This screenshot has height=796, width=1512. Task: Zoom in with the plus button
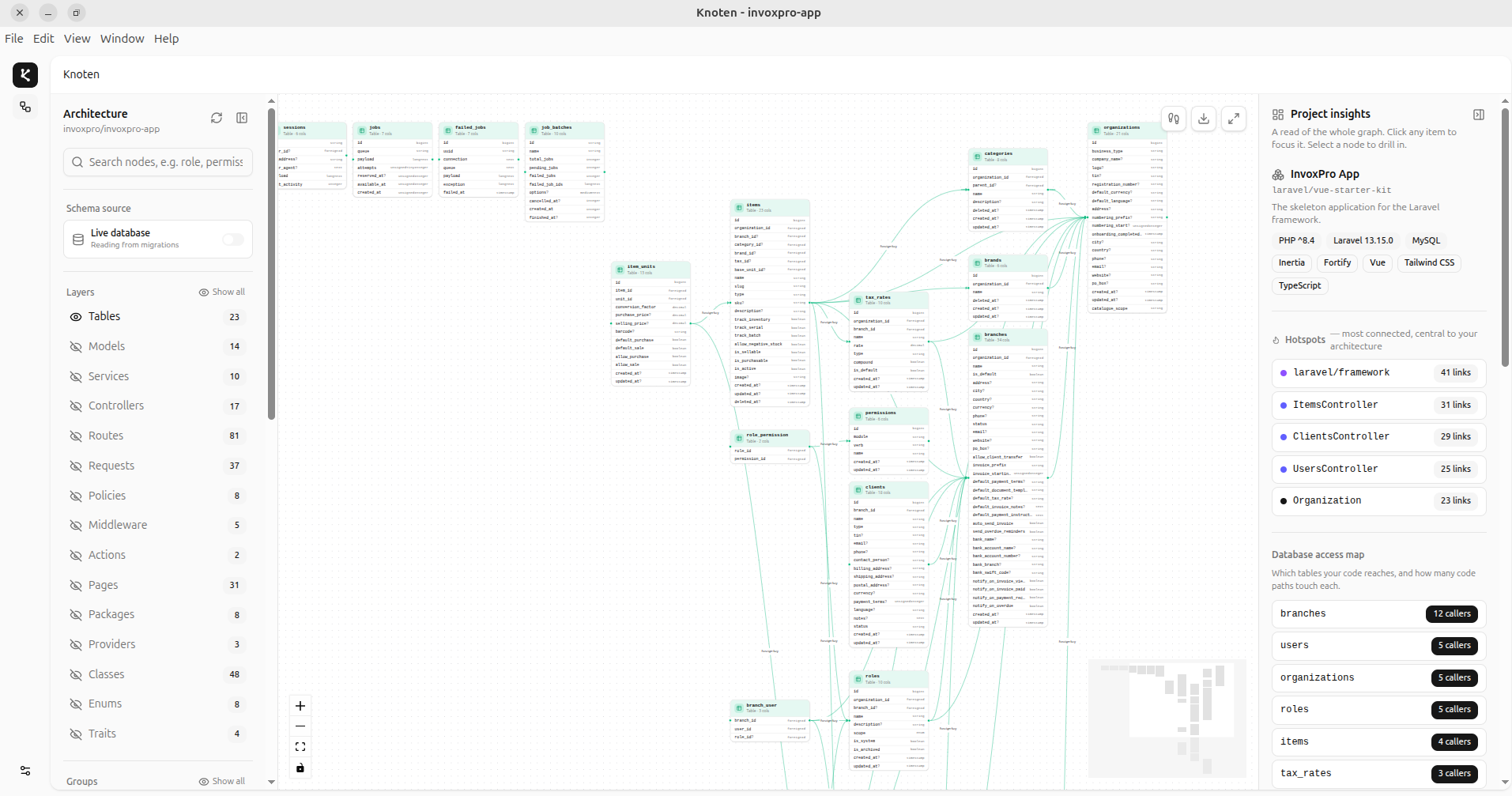300,706
